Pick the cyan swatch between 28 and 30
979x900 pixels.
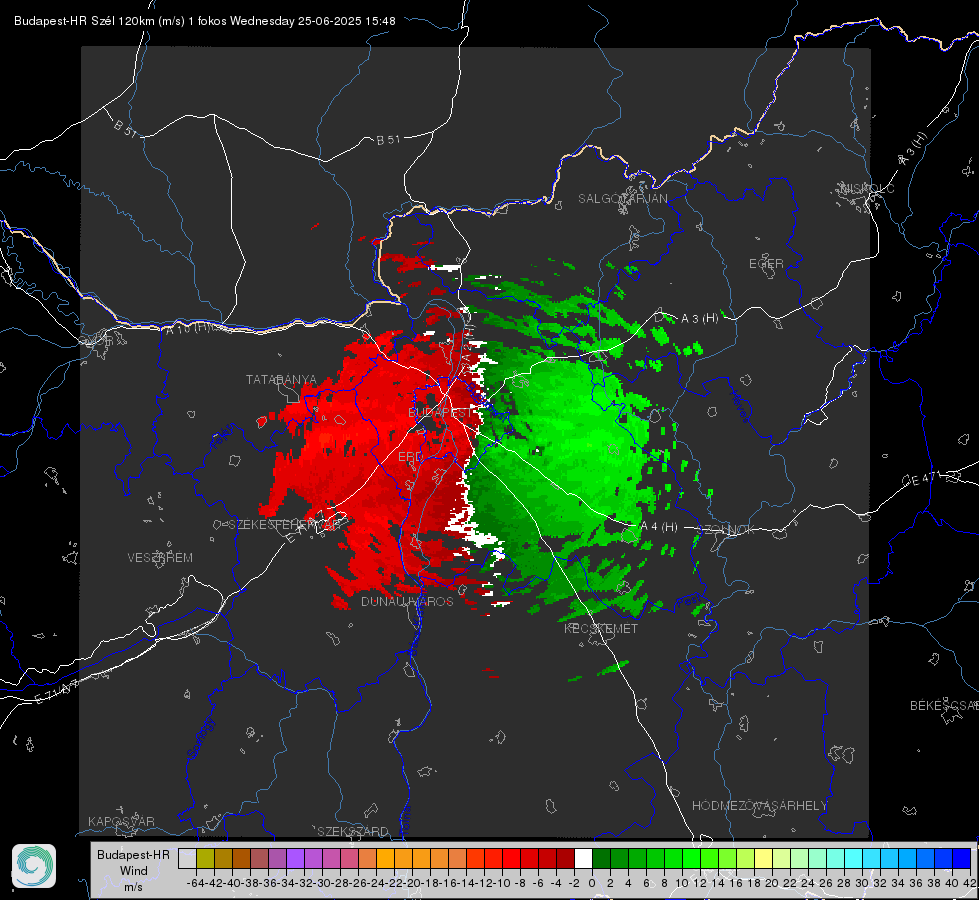pos(854,859)
